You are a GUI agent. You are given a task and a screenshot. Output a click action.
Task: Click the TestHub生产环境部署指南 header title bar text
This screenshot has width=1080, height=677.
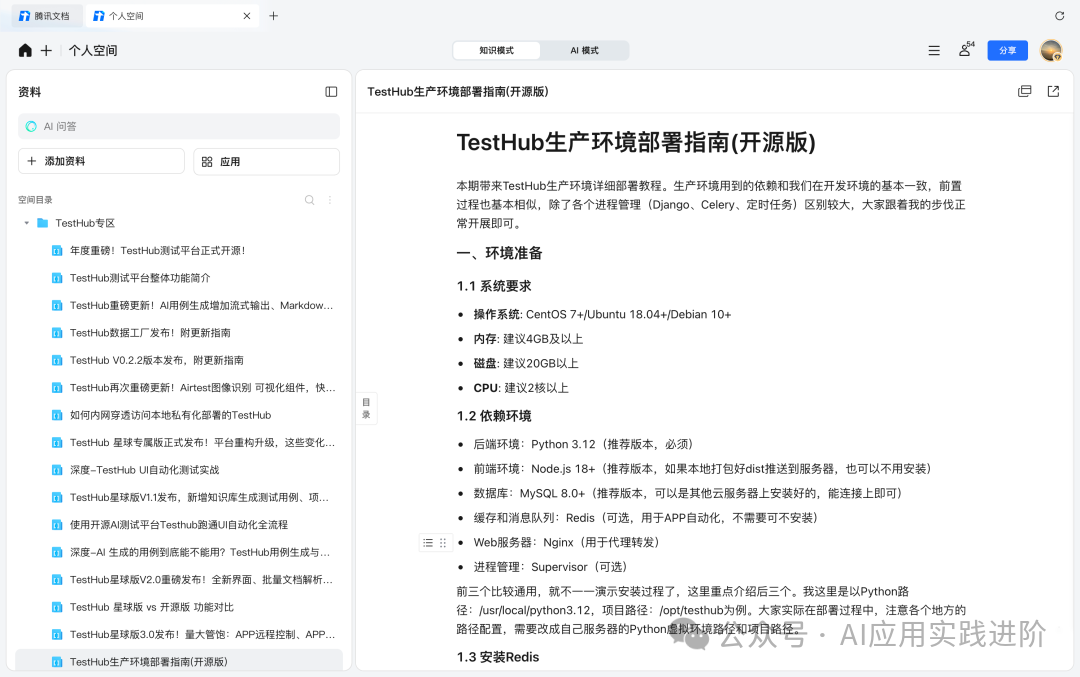[457, 92]
